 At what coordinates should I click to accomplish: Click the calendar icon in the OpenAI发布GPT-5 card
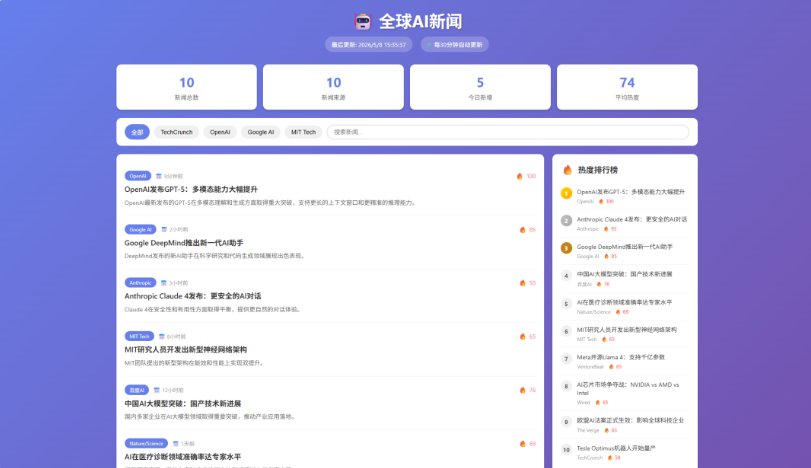coord(159,176)
